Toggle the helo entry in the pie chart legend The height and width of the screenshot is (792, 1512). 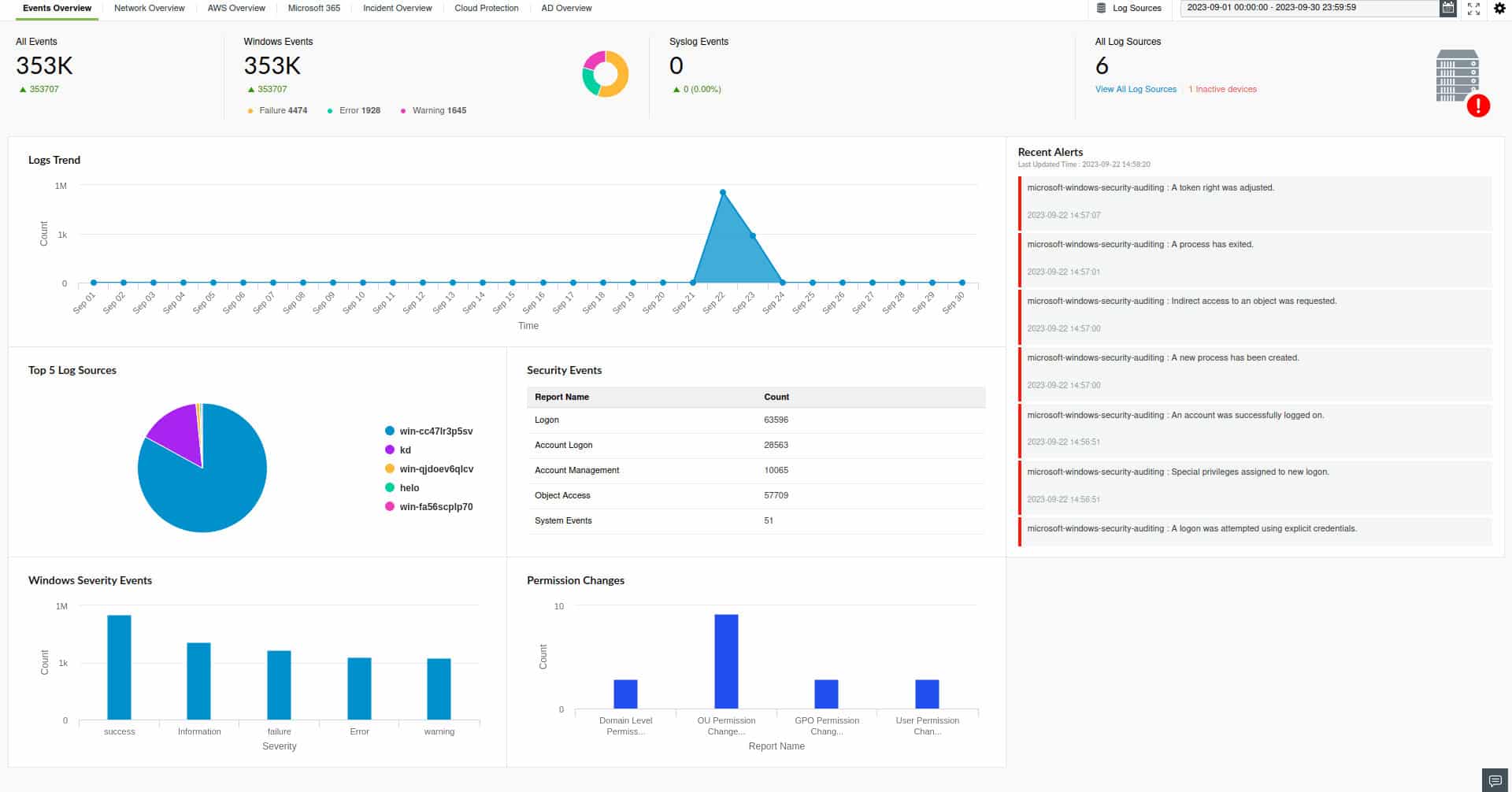[409, 487]
